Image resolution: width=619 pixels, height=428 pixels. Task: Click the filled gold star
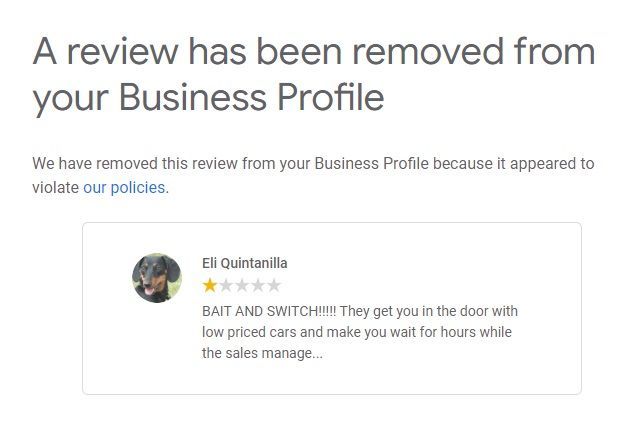[209, 286]
